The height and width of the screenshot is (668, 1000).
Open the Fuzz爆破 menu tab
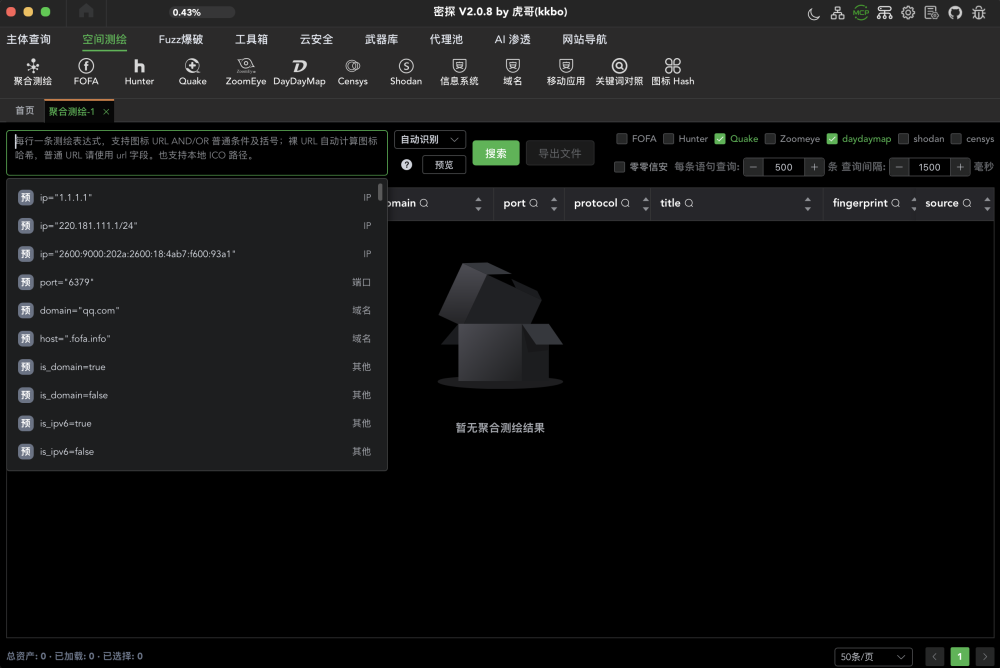click(x=181, y=40)
